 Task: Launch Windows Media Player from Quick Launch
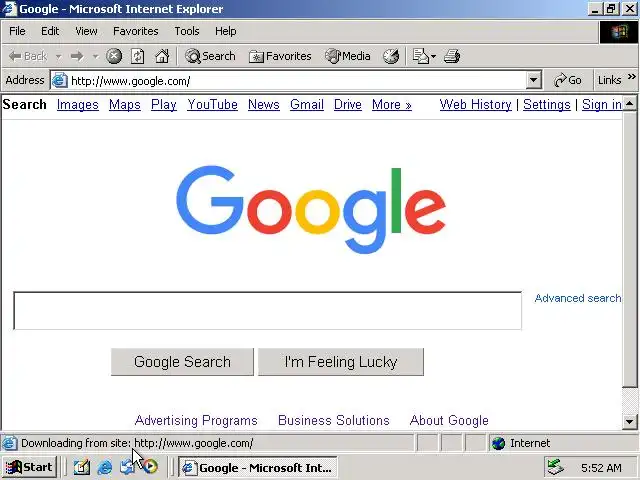[150, 467]
